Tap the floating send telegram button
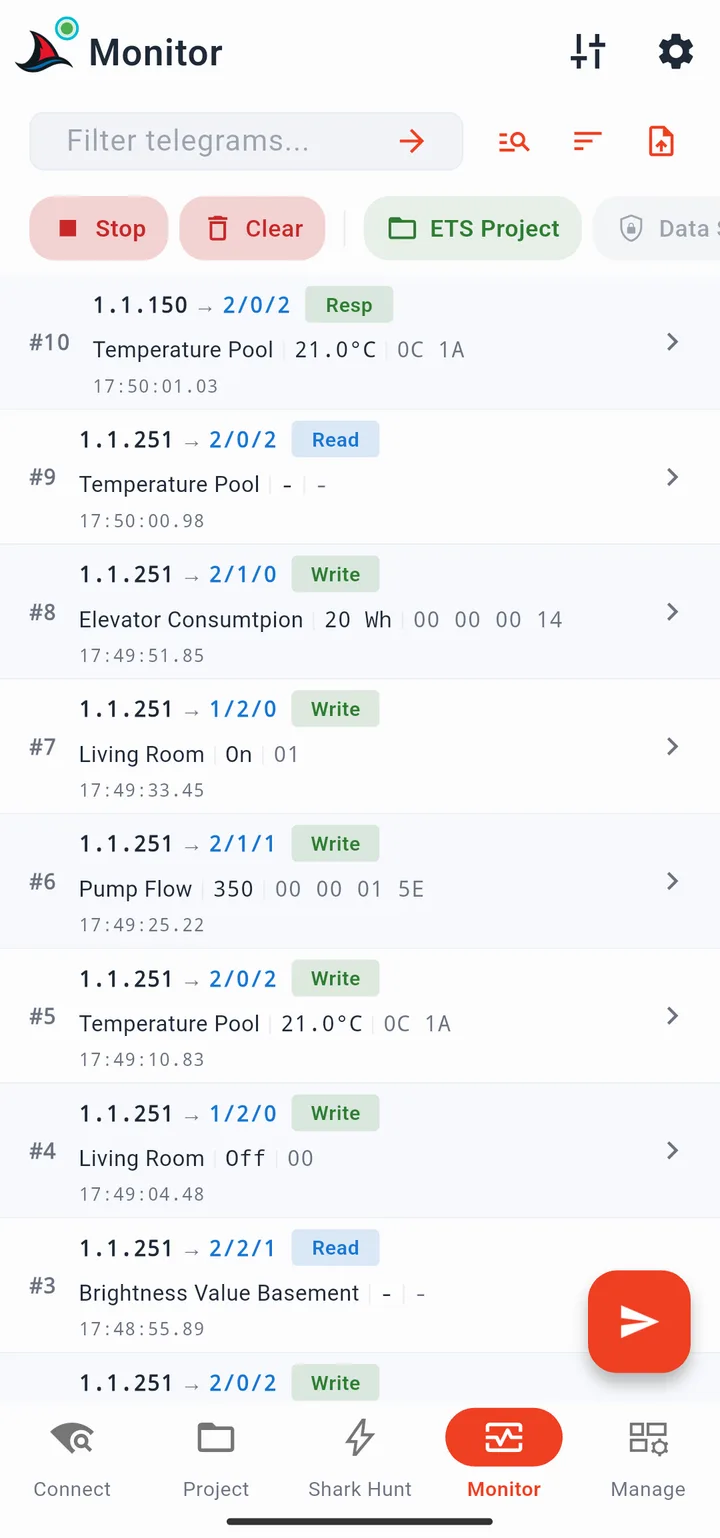The image size is (720, 1538). [x=639, y=1322]
